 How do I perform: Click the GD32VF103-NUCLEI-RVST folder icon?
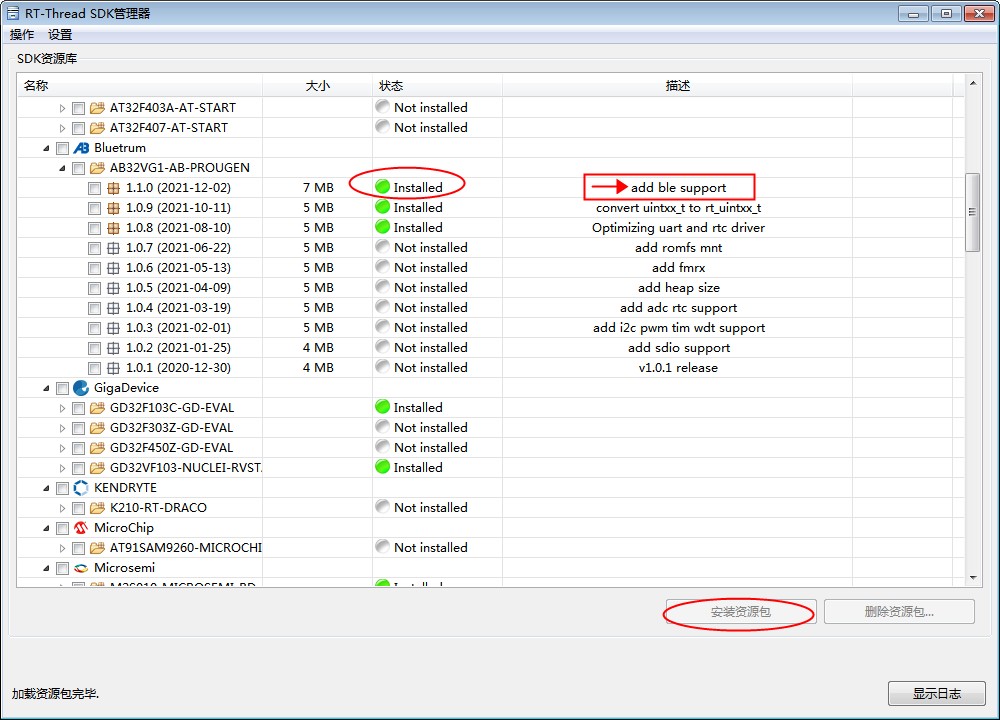tap(97, 467)
